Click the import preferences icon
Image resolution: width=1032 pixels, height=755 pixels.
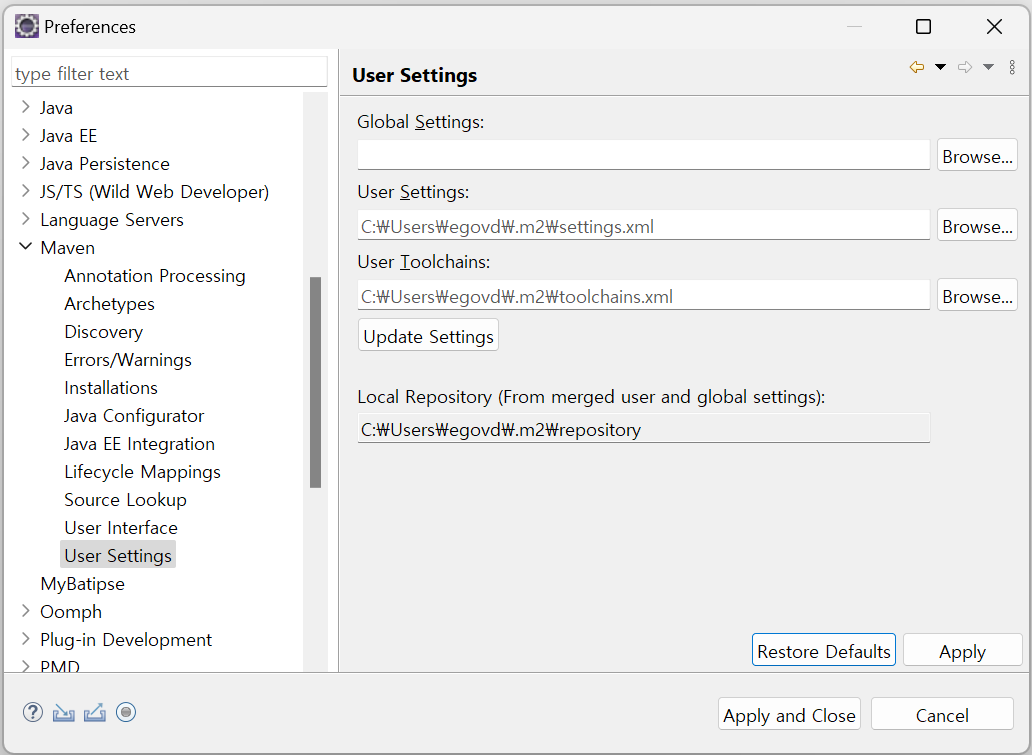pyautogui.click(x=64, y=713)
